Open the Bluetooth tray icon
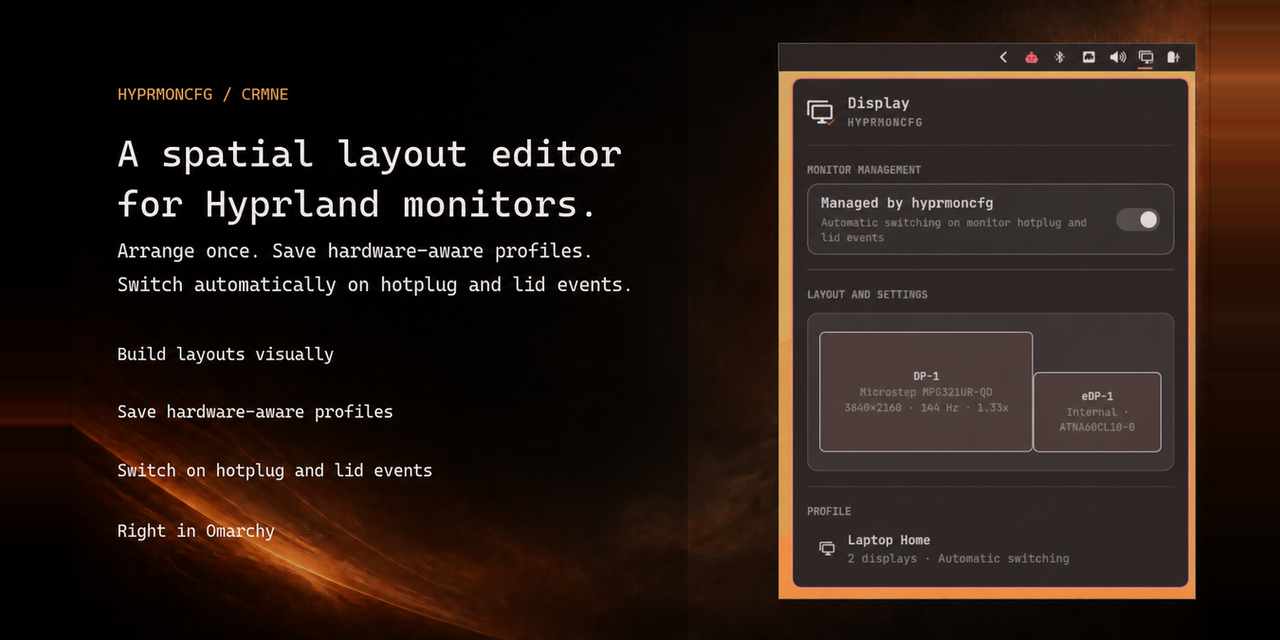The width and height of the screenshot is (1280, 640). [x=1060, y=57]
